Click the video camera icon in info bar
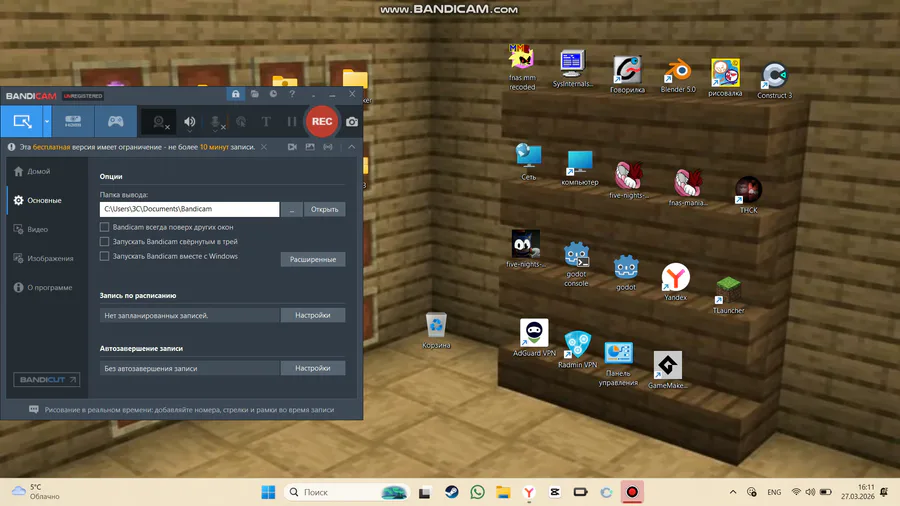 (292, 147)
